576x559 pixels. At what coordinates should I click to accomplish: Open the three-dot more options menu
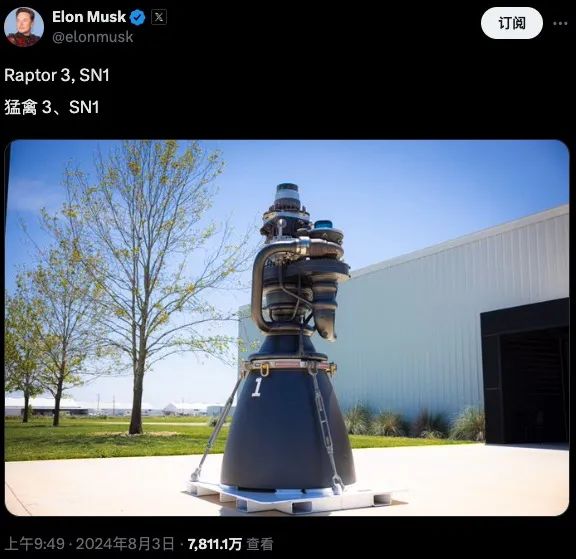pyautogui.click(x=560, y=24)
